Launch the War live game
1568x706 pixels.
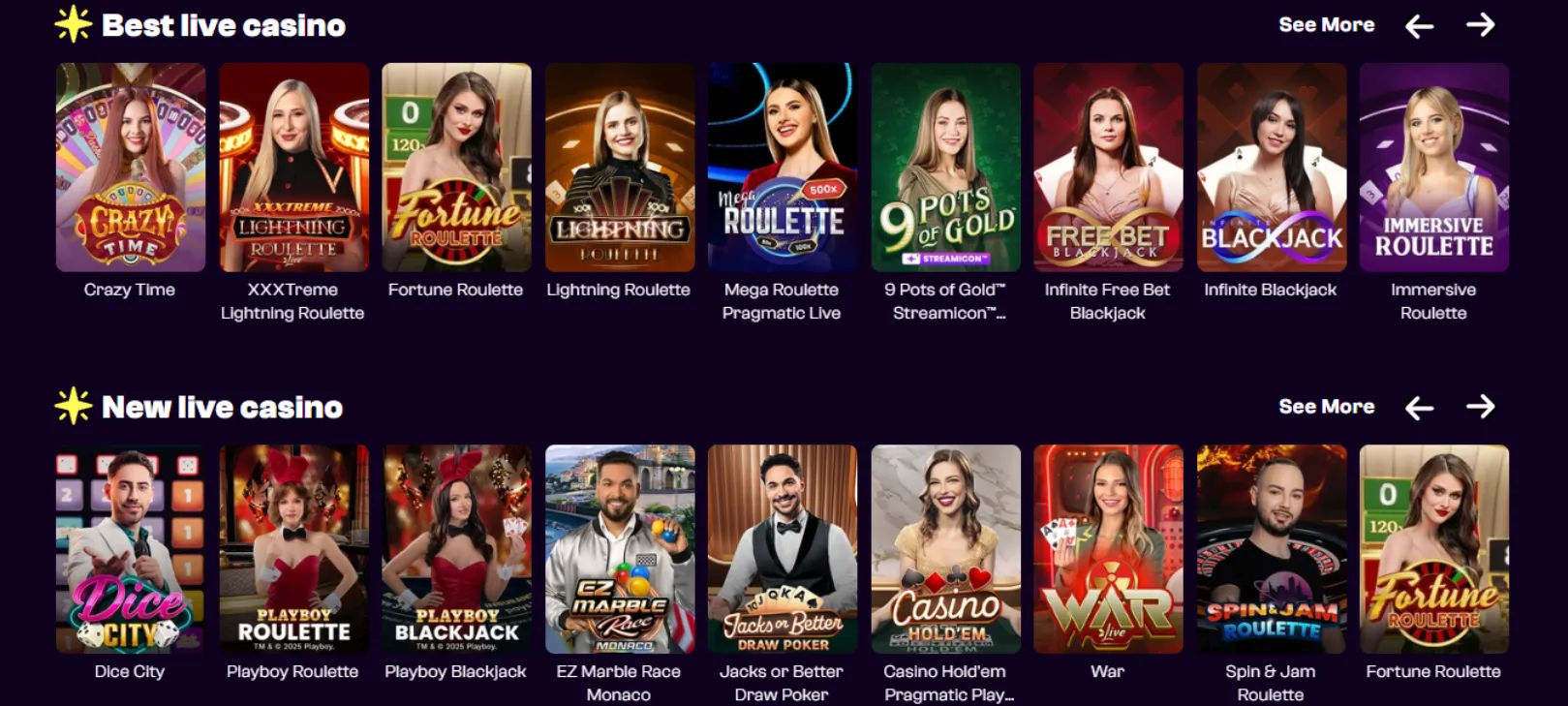[x=1108, y=549]
